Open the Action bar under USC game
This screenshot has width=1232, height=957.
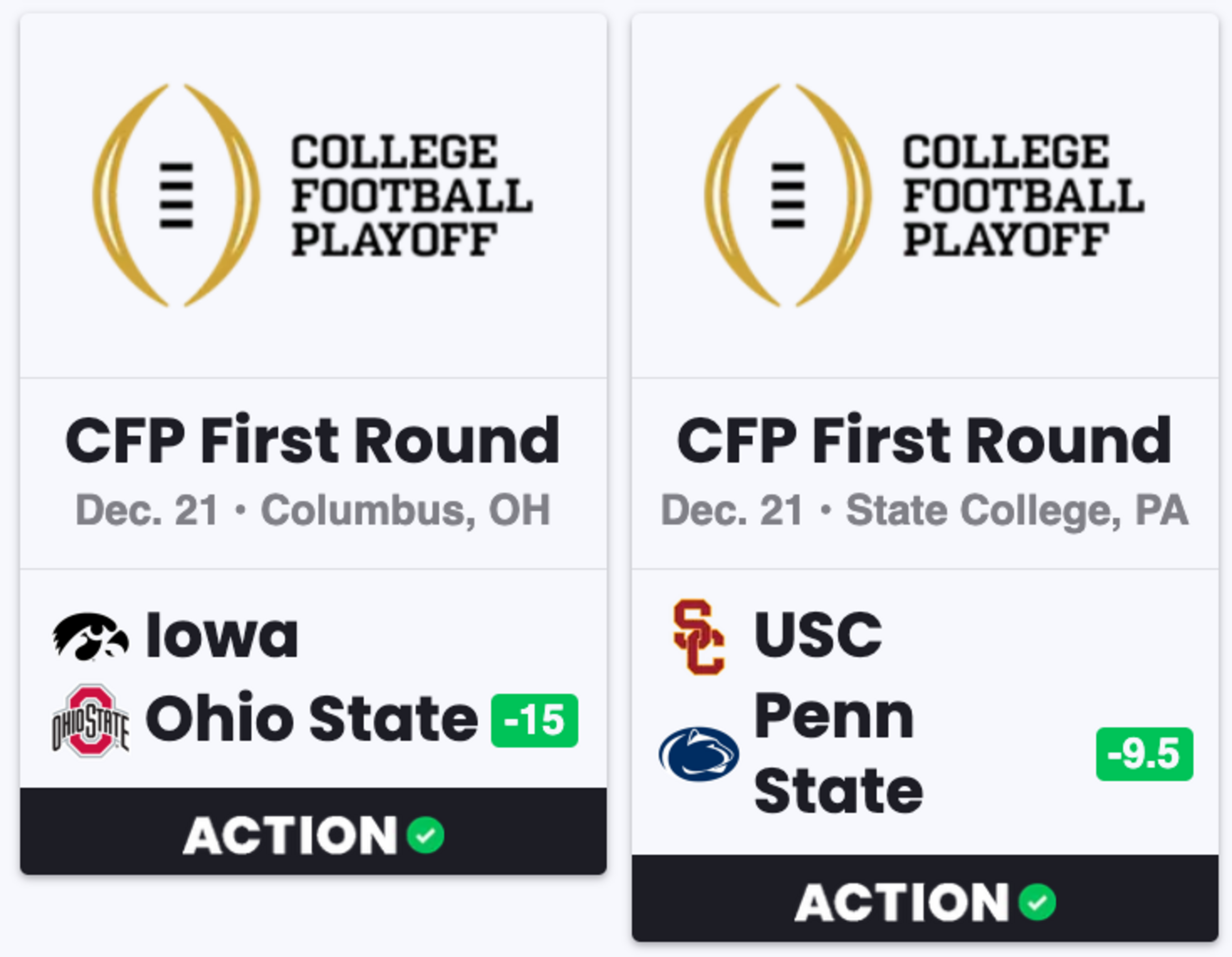[x=925, y=898]
